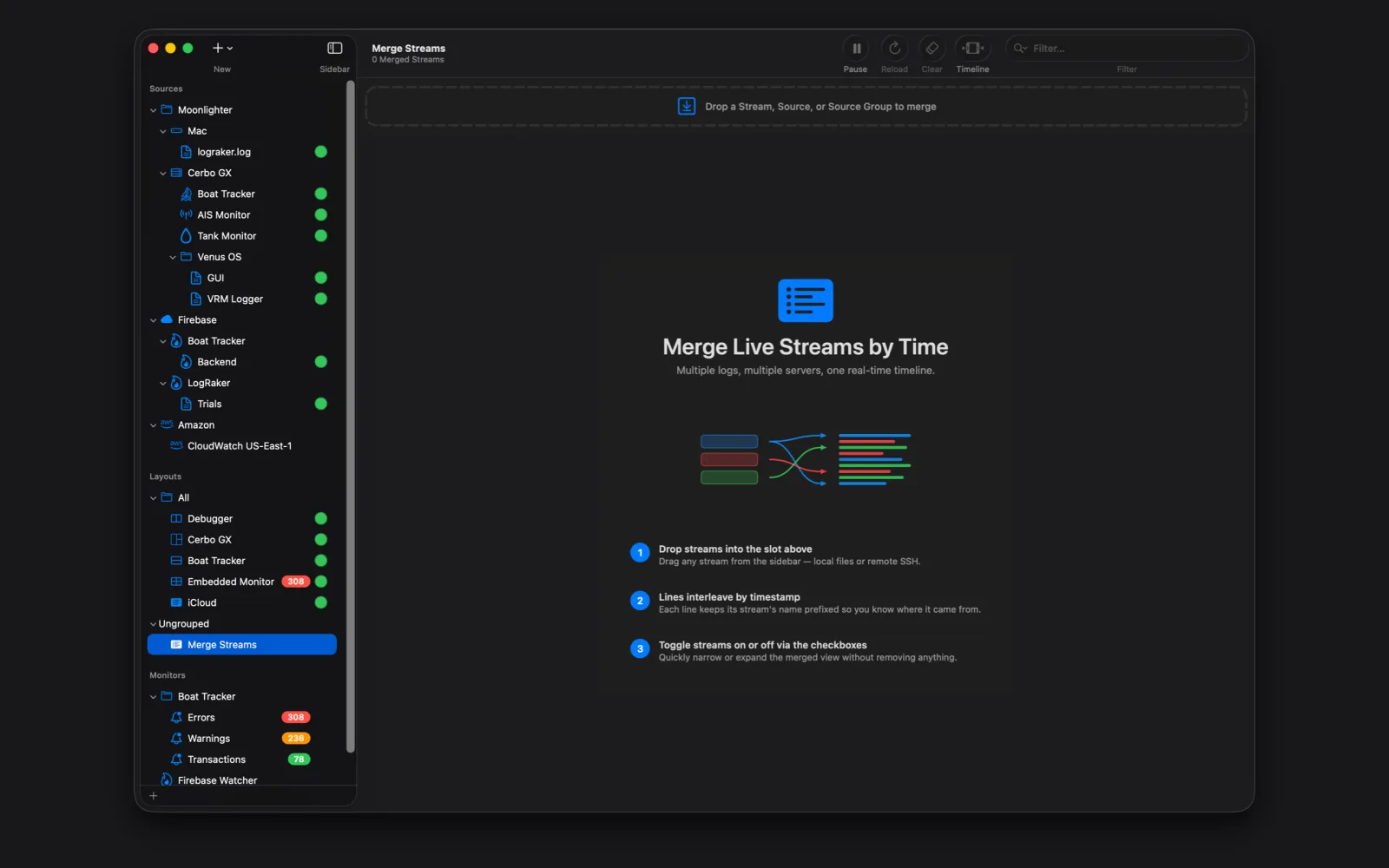Click the Clear eraser icon

coord(931,49)
